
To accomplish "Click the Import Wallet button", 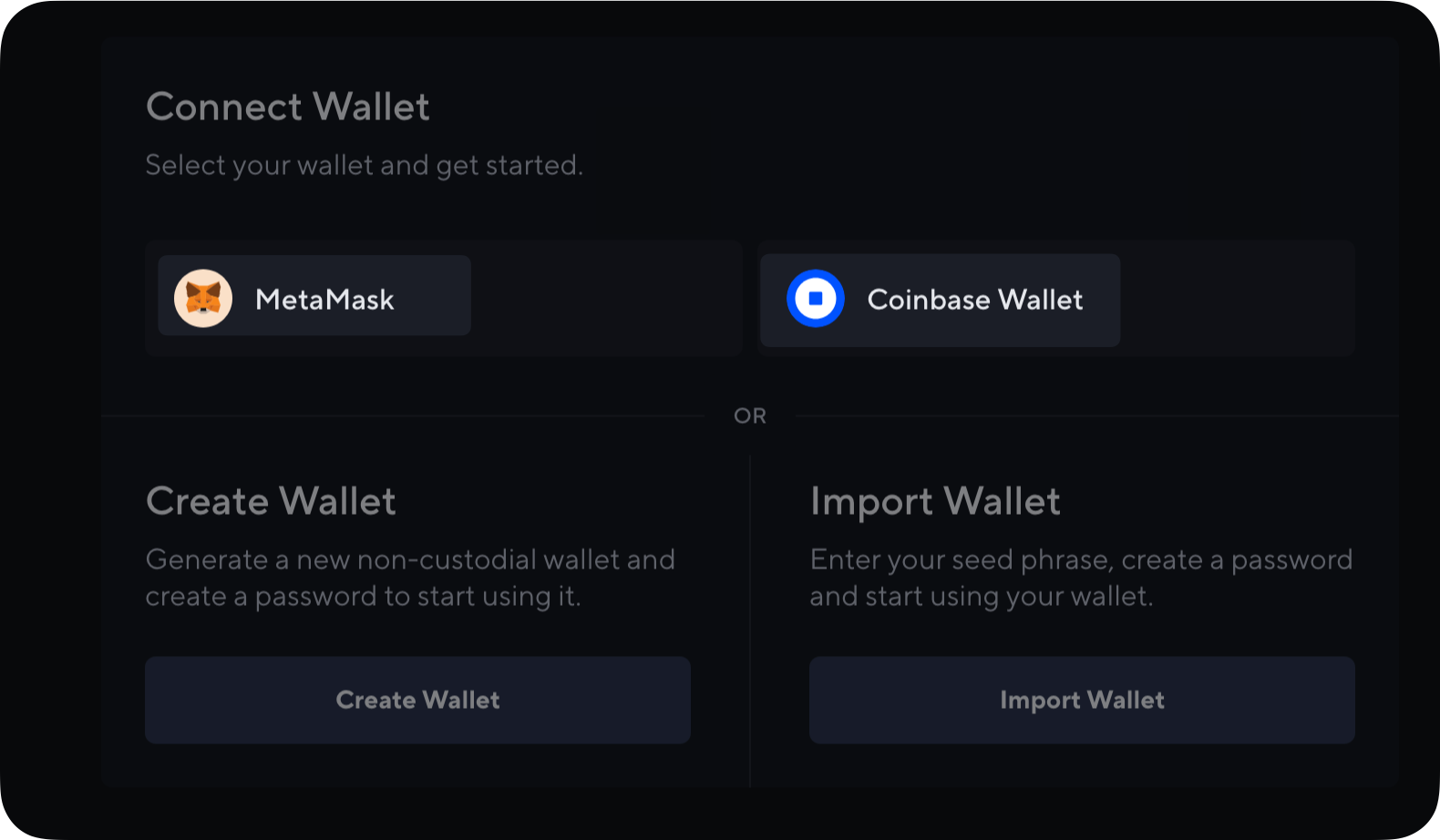I will (x=1082, y=700).
